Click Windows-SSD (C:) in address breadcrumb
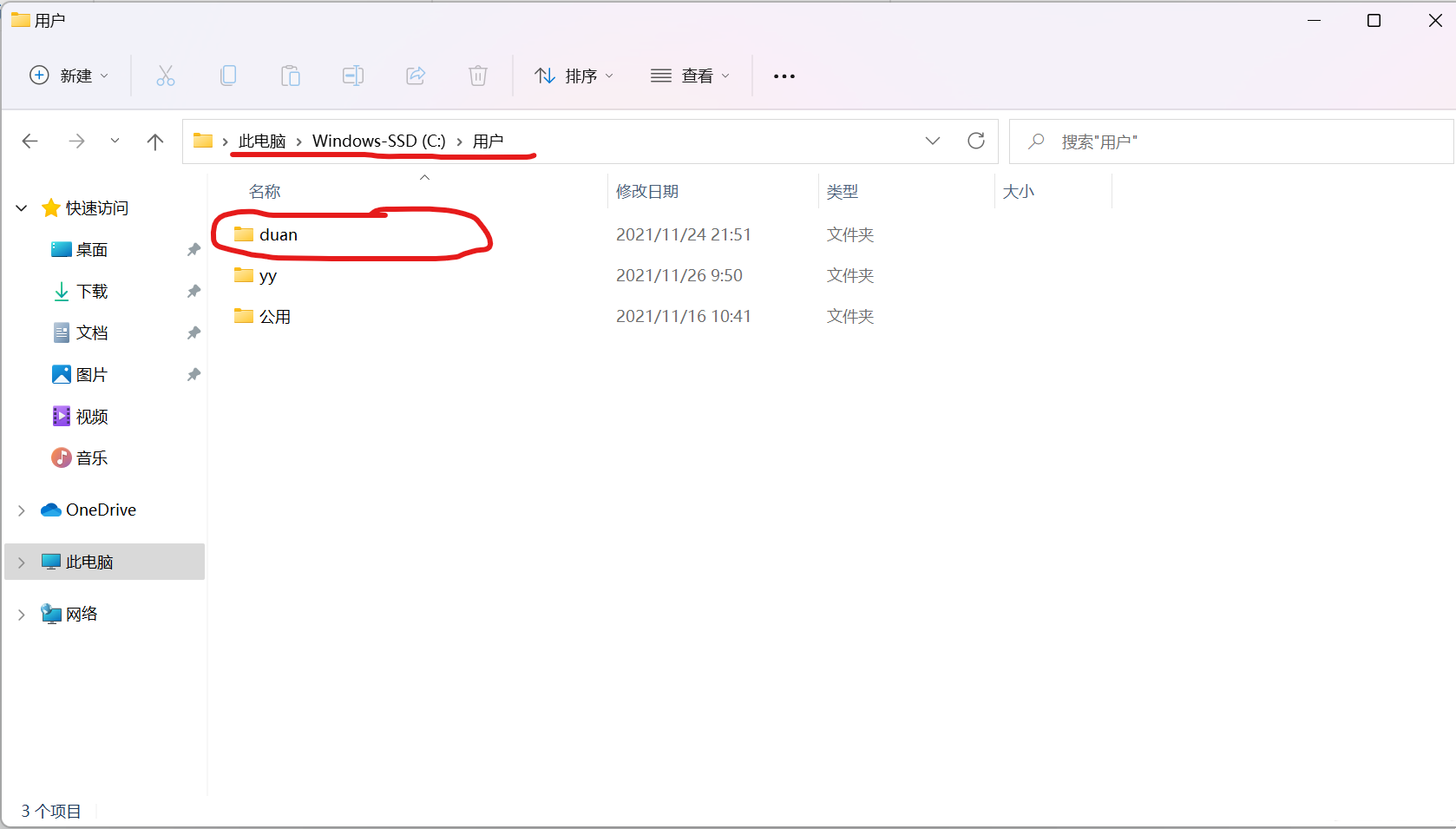 pyautogui.click(x=378, y=141)
